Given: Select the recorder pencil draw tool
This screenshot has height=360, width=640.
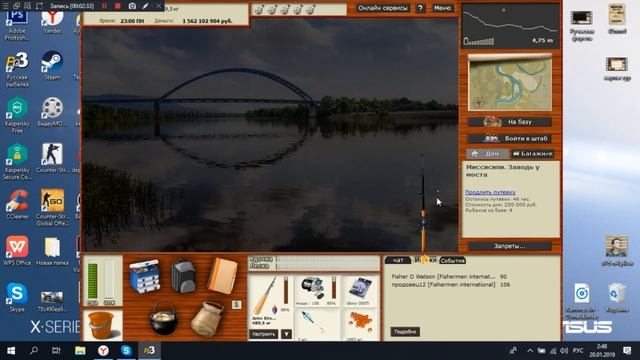Looking at the screenshot, I should pyautogui.click(x=145, y=6).
